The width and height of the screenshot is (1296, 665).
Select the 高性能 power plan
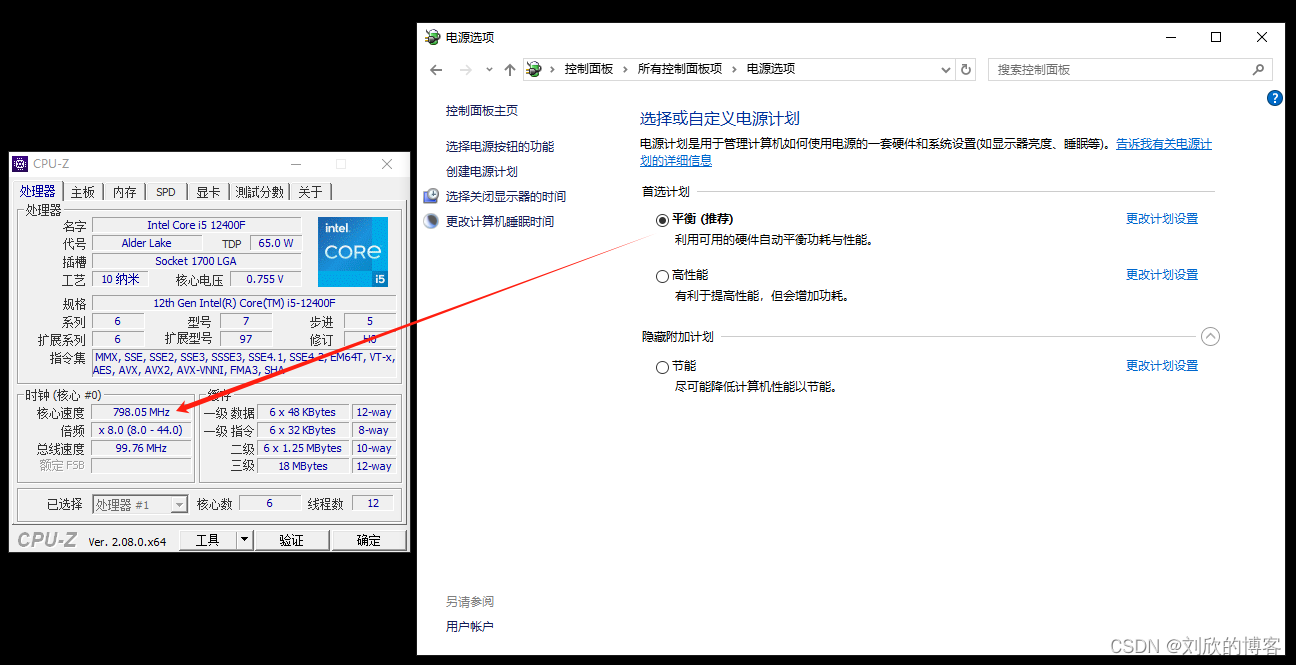662,276
